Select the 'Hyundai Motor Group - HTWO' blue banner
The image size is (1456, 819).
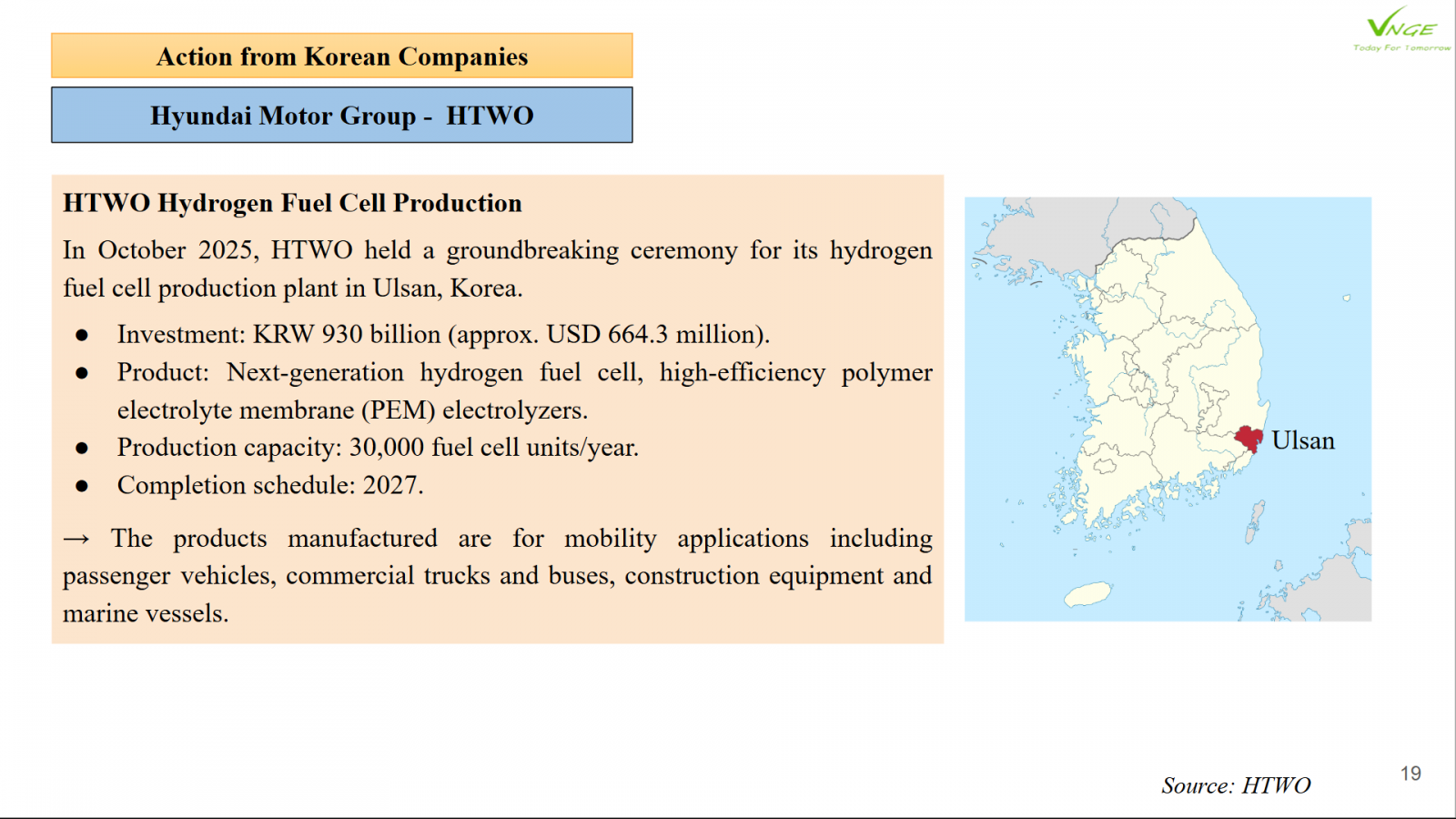[341, 116]
